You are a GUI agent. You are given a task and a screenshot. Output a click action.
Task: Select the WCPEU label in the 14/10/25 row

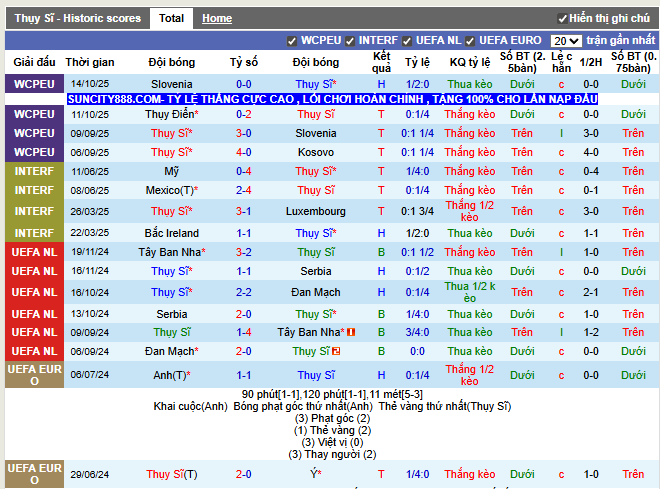35,84
